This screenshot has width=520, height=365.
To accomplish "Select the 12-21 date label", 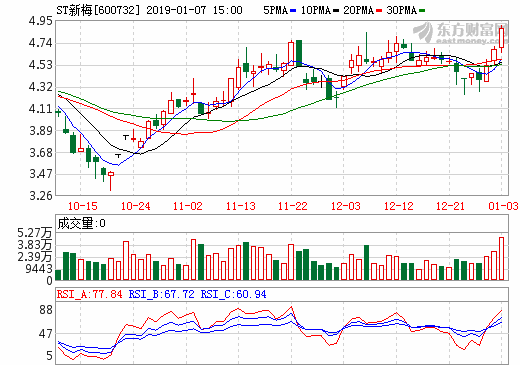I will [x=450, y=206].
